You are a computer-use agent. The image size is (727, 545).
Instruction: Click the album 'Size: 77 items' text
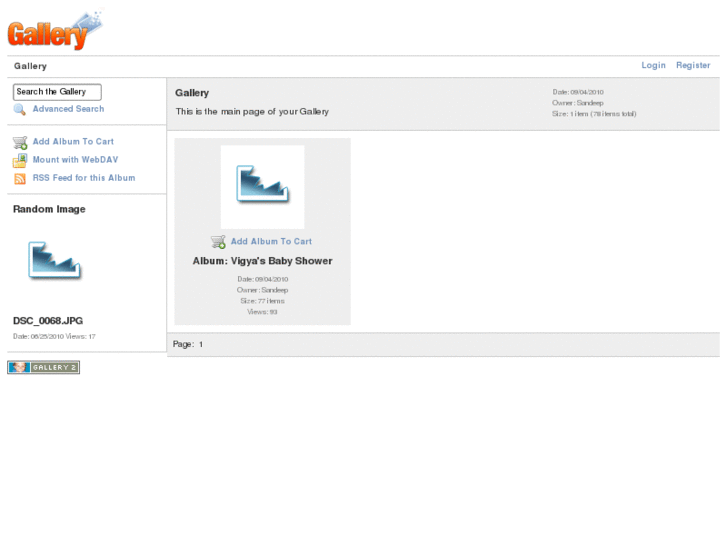pyautogui.click(x=262, y=301)
